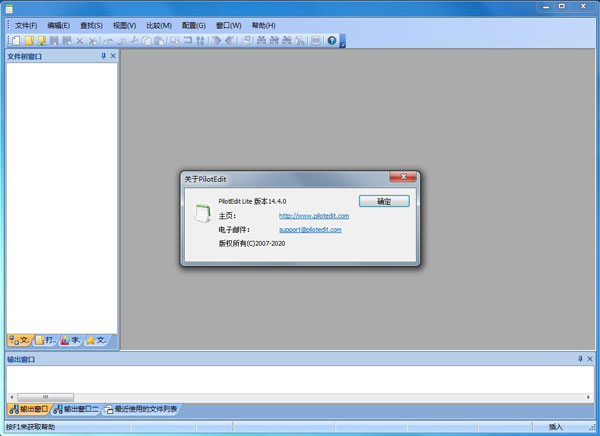Open the 比较(M) menu
Viewport: 600px width, 436px height.
click(x=159, y=25)
